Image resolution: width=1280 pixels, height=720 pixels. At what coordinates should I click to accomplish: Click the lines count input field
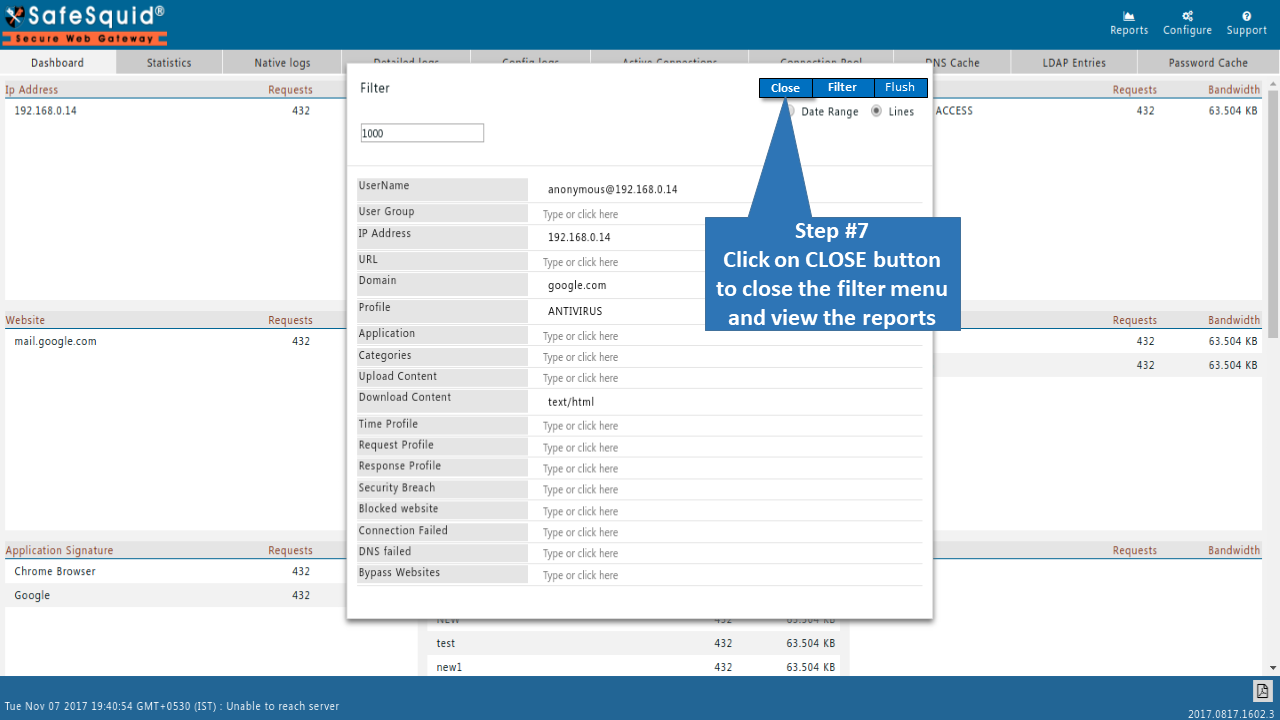pyautogui.click(x=422, y=133)
